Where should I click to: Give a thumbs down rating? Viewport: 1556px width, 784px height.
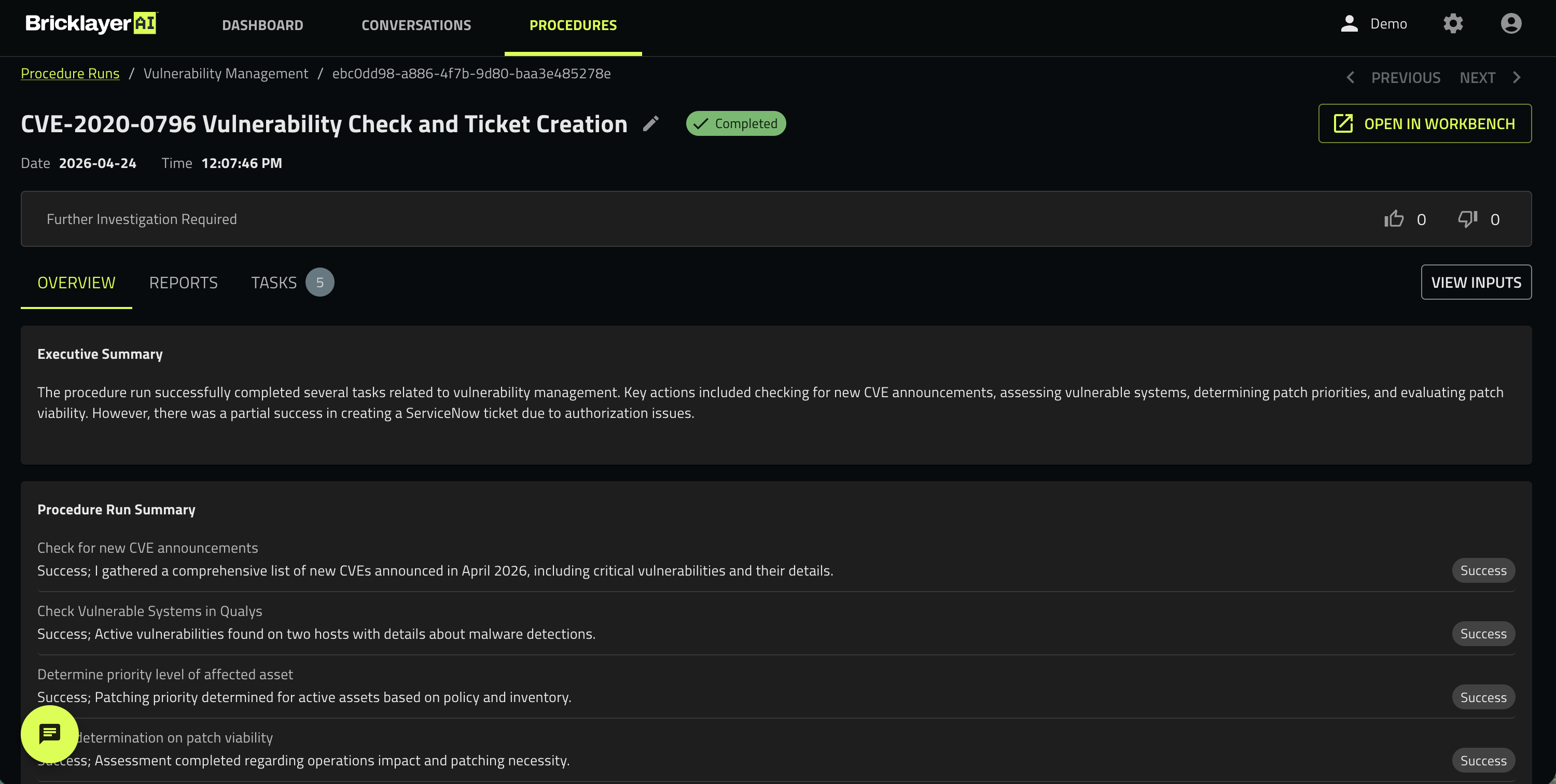[1467, 219]
